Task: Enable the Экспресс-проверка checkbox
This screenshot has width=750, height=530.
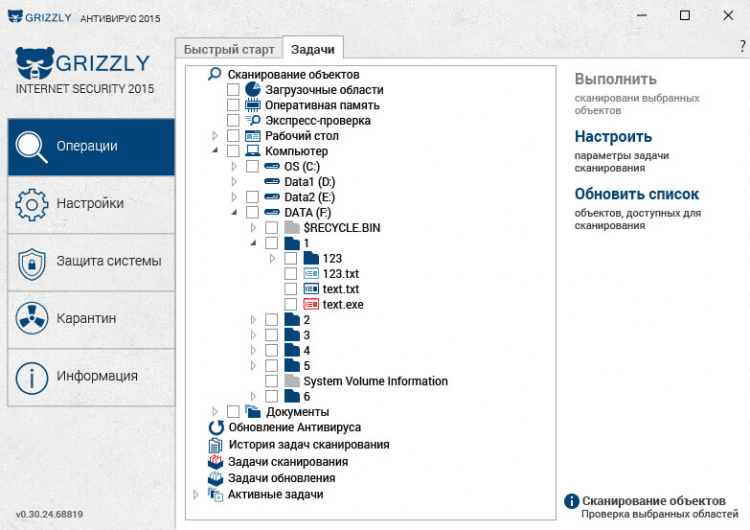Action: pyautogui.click(x=233, y=120)
